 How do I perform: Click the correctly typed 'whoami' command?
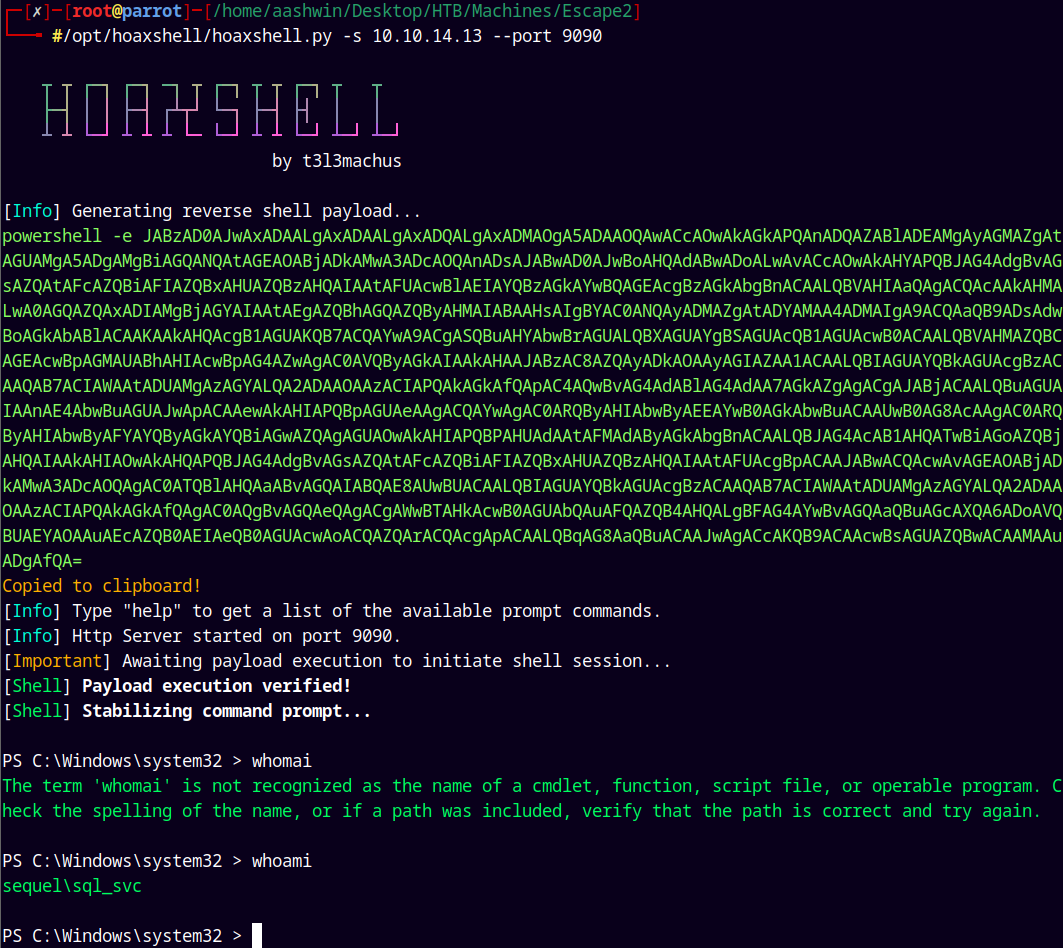point(281,861)
